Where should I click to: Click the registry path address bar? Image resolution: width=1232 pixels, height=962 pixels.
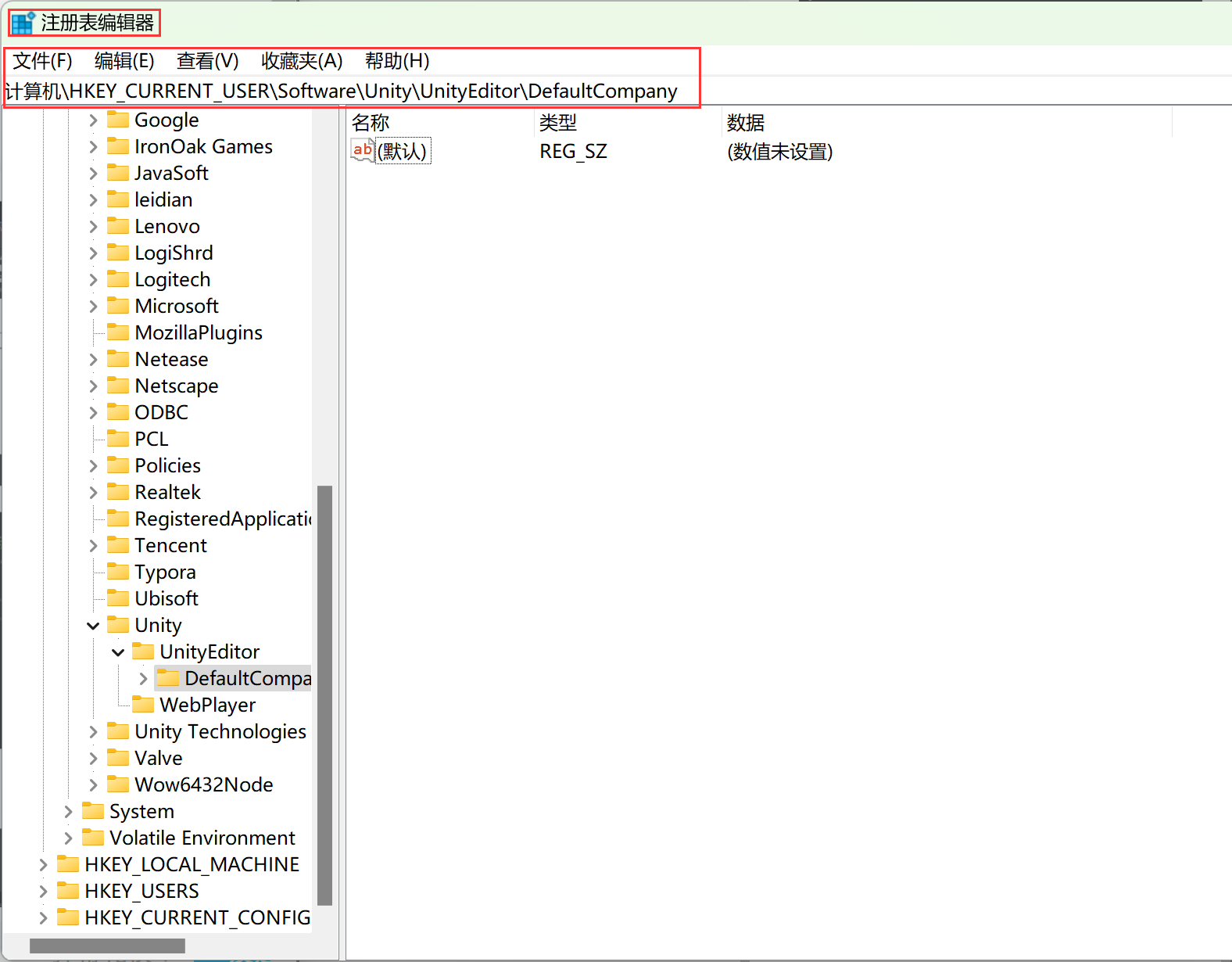(616, 92)
